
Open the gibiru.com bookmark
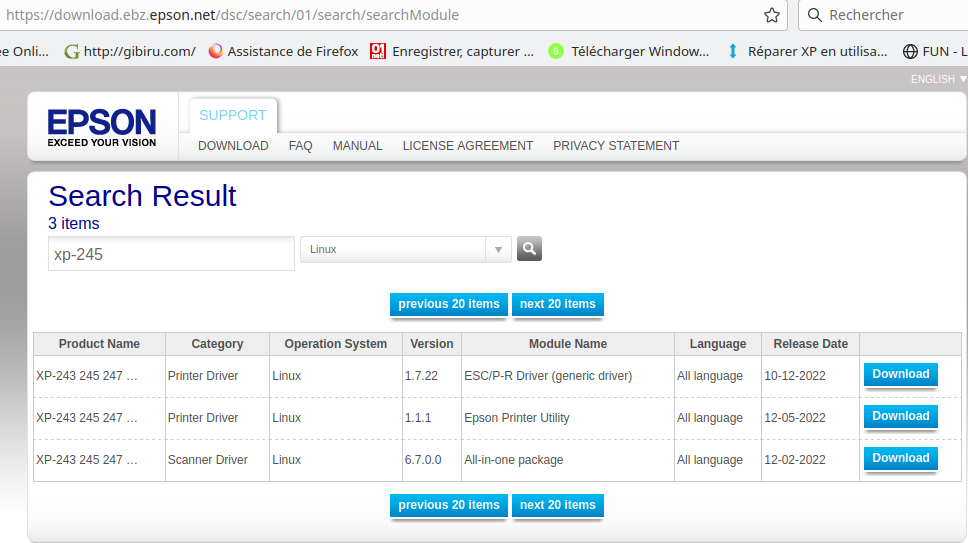tap(130, 51)
